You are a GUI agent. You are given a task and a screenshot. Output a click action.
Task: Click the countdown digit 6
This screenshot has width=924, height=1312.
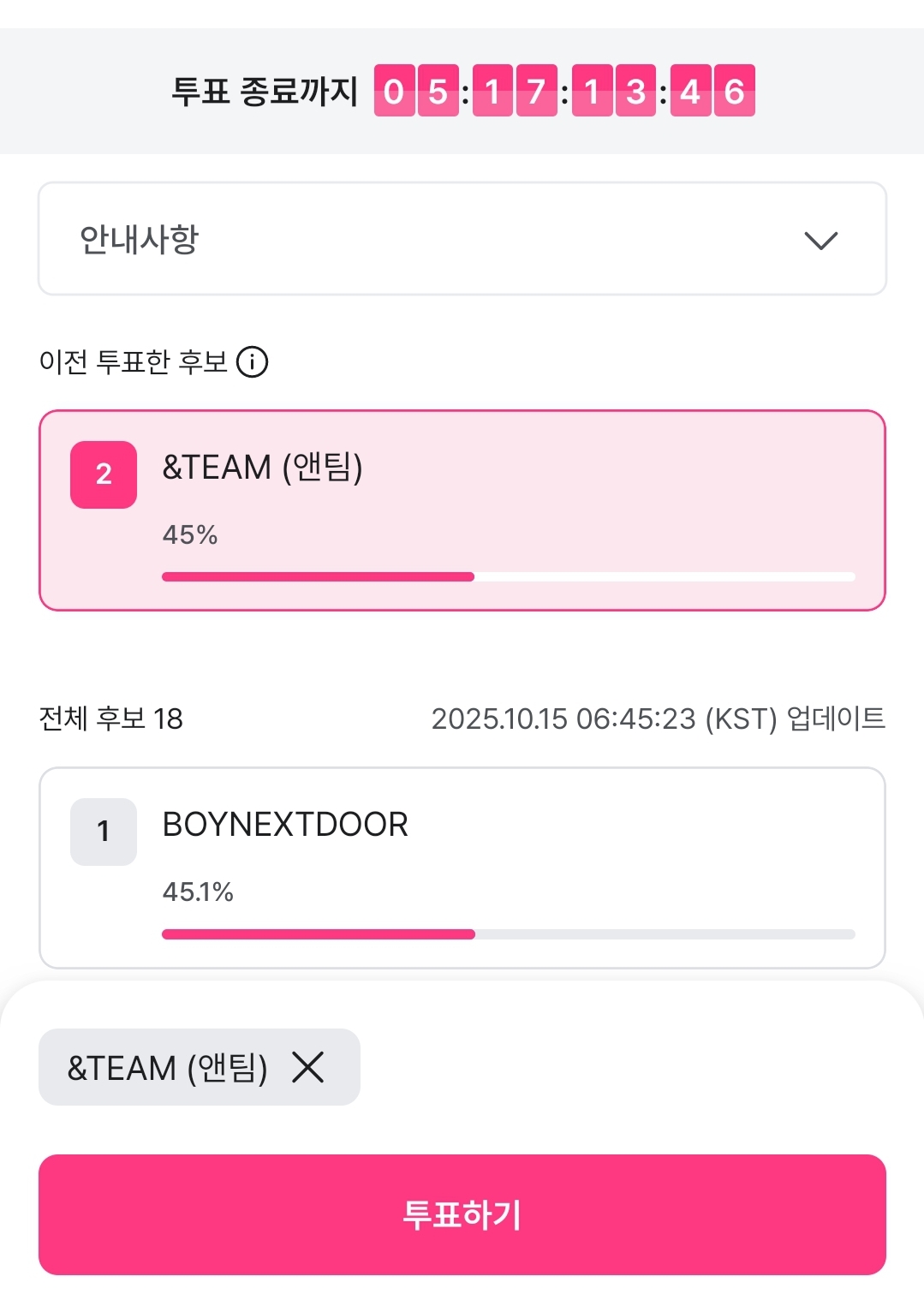click(734, 91)
